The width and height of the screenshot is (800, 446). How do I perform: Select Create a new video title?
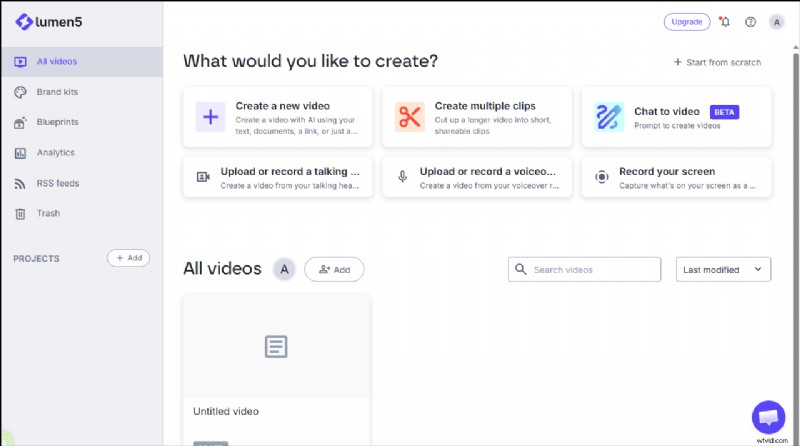coord(283,106)
